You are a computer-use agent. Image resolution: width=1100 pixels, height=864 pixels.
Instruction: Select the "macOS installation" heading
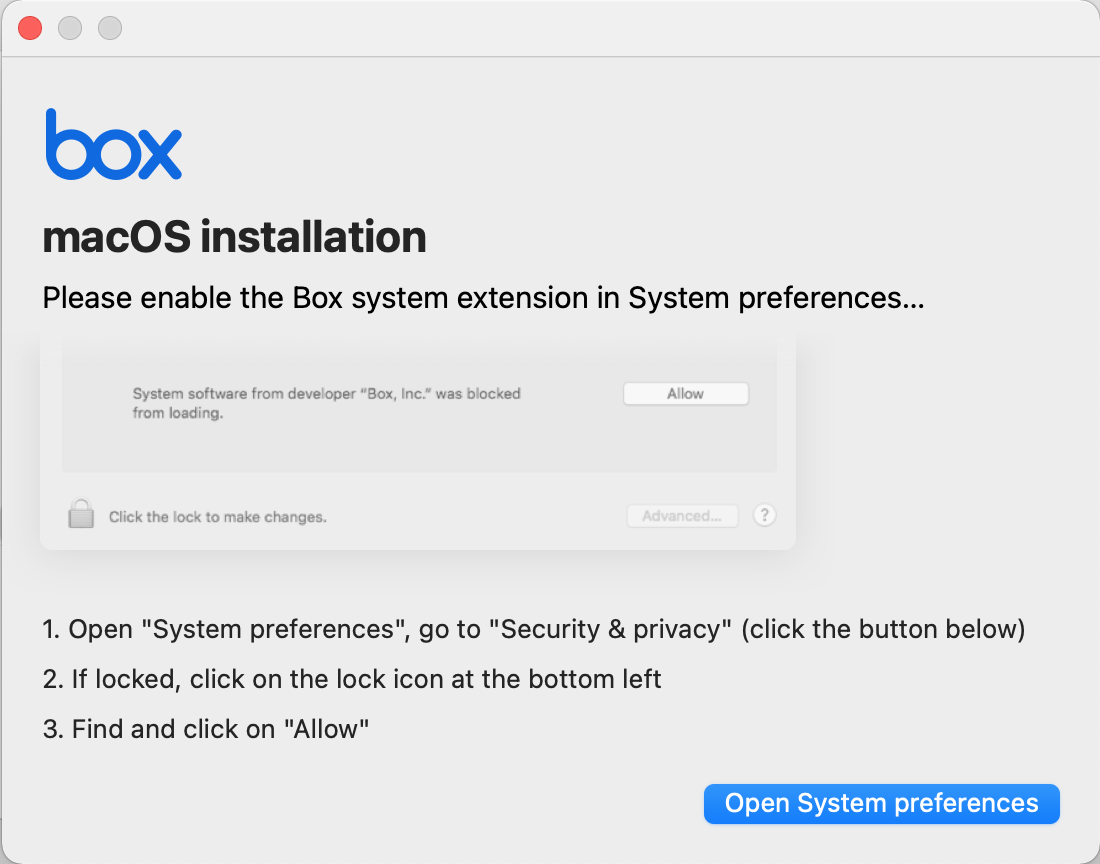[234, 237]
